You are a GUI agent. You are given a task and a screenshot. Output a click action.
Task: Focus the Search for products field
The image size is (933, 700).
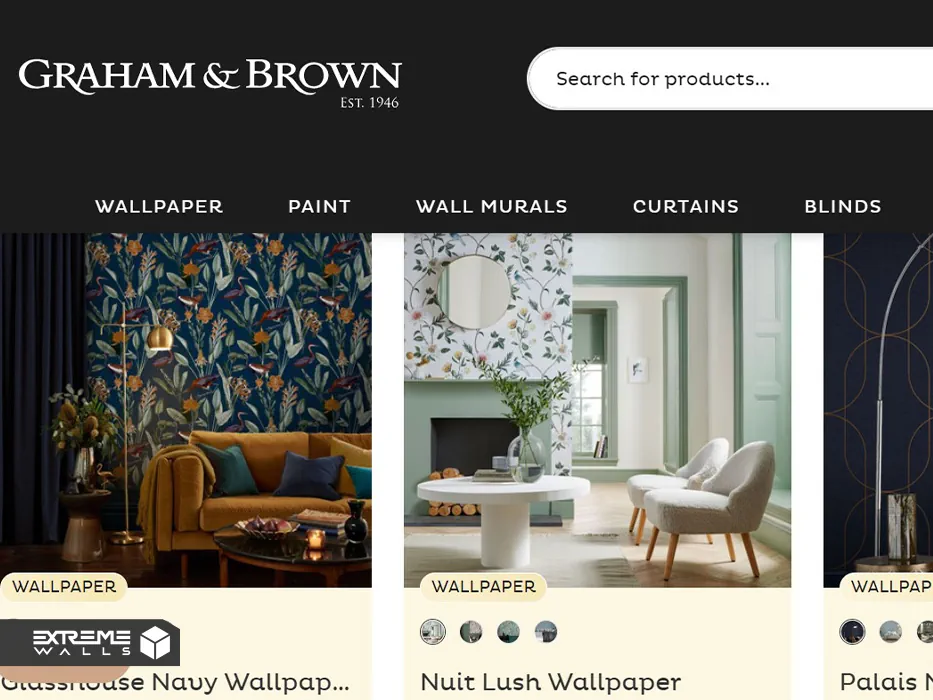(730, 79)
